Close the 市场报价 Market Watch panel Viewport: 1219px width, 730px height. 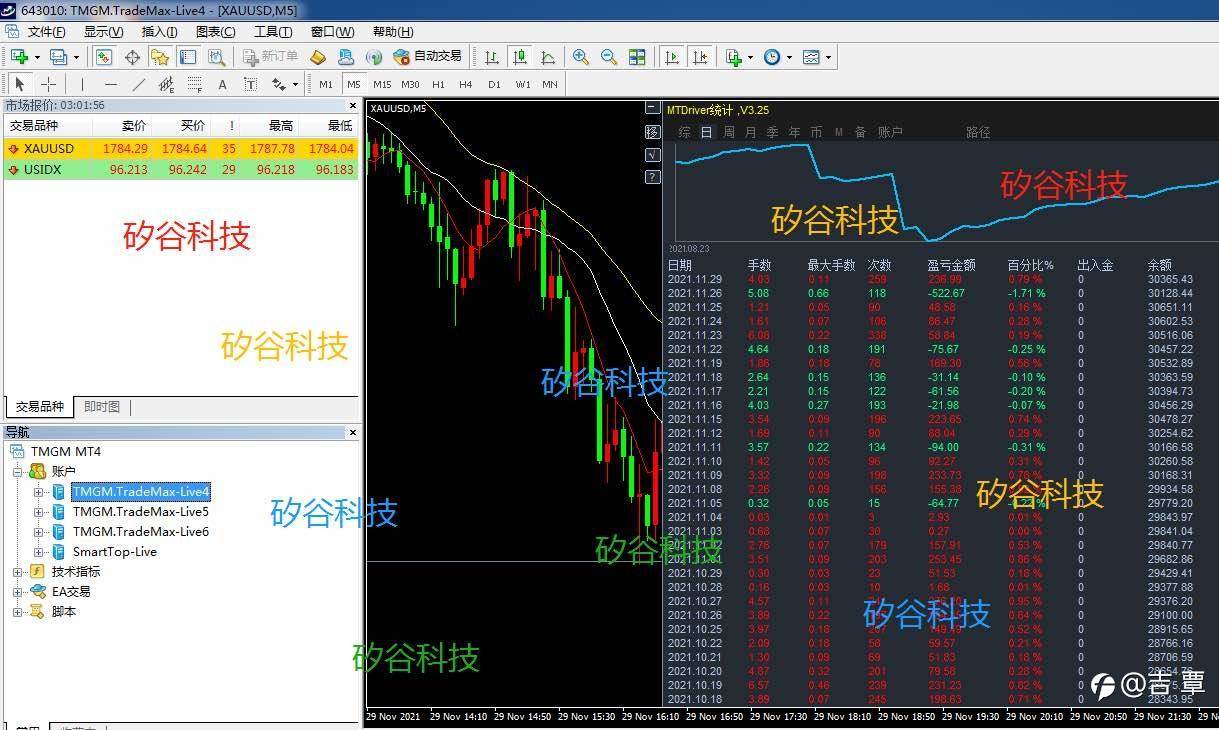click(x=352, y=105)
